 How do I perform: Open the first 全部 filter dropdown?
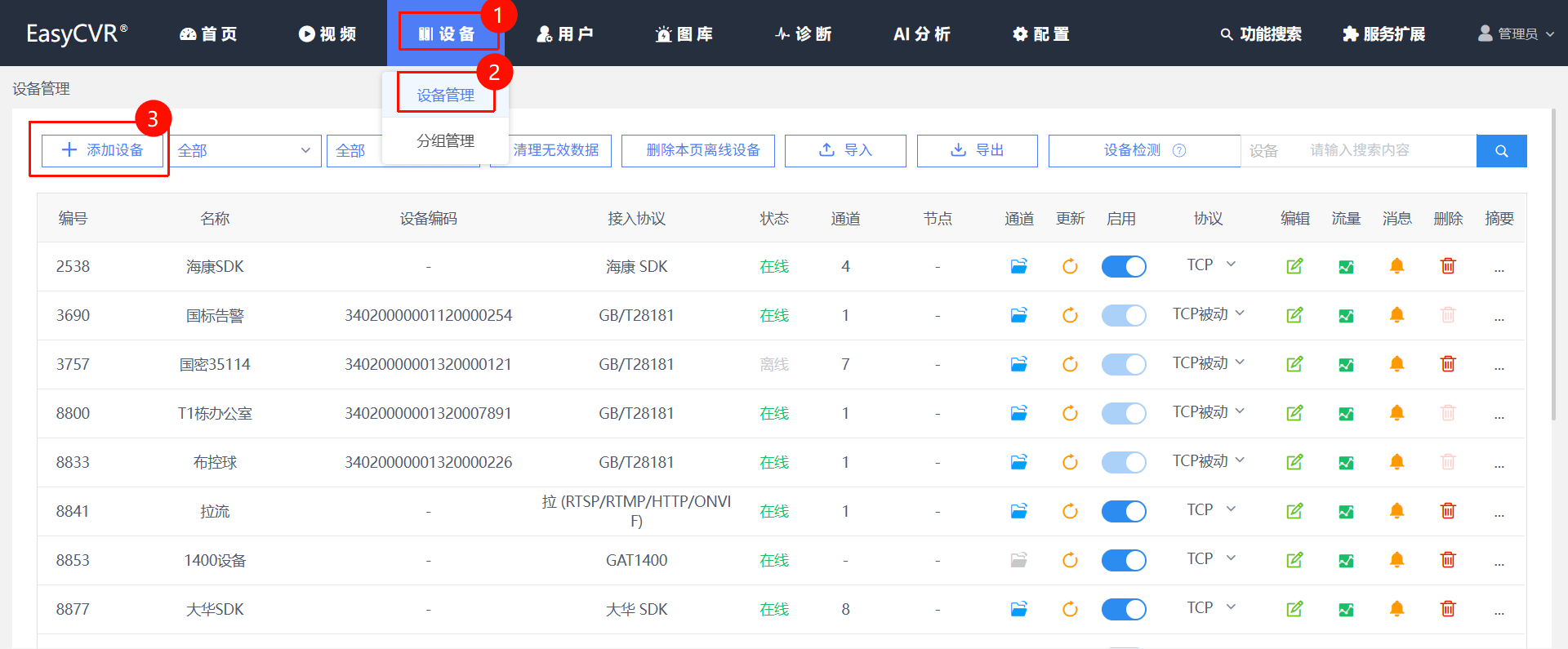pyautogui.click(x=244, y=151)
